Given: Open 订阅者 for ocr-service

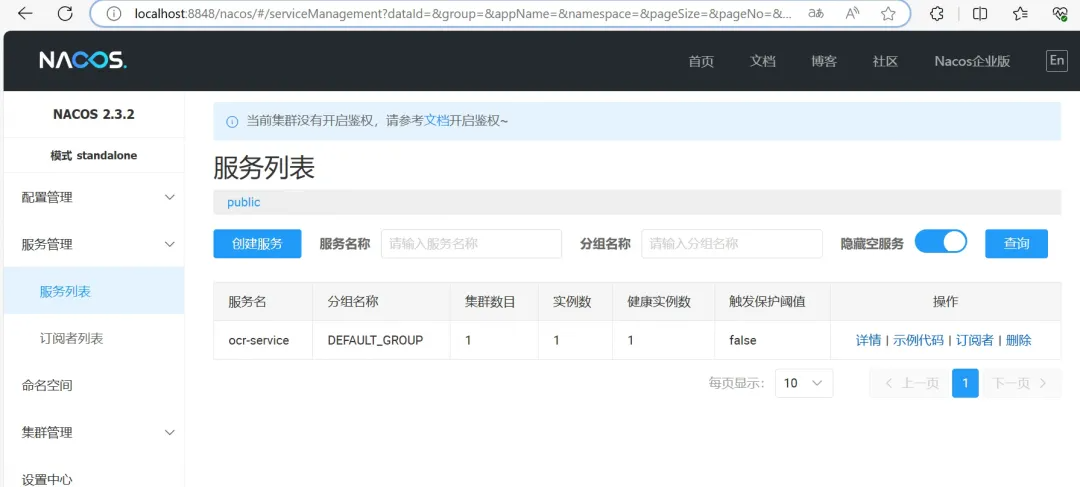Looking at the screenshot, I should click(x=975, y=340).
